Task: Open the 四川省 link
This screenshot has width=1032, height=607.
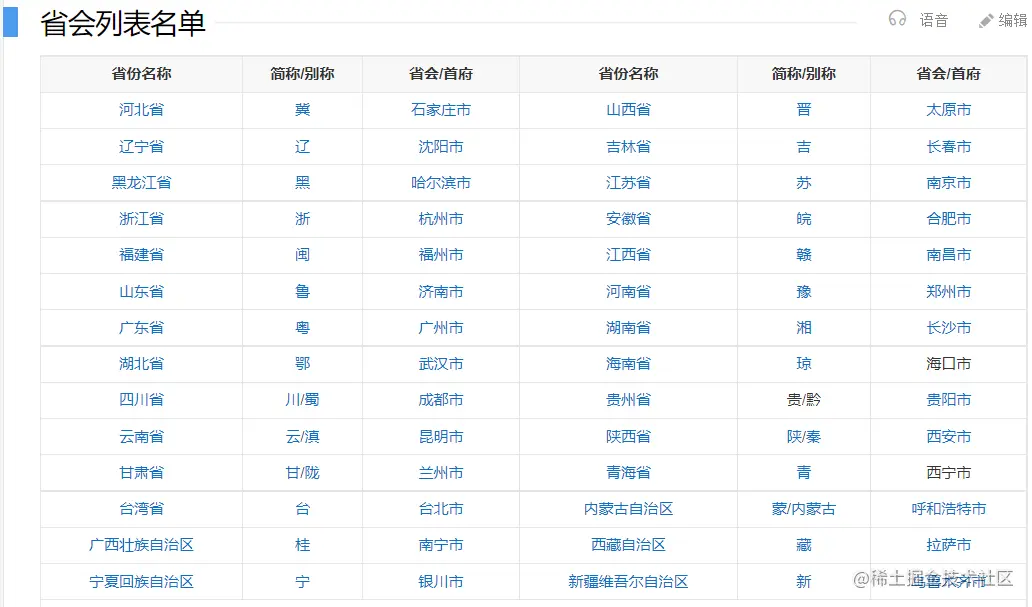Action: (x=142, y=400)
